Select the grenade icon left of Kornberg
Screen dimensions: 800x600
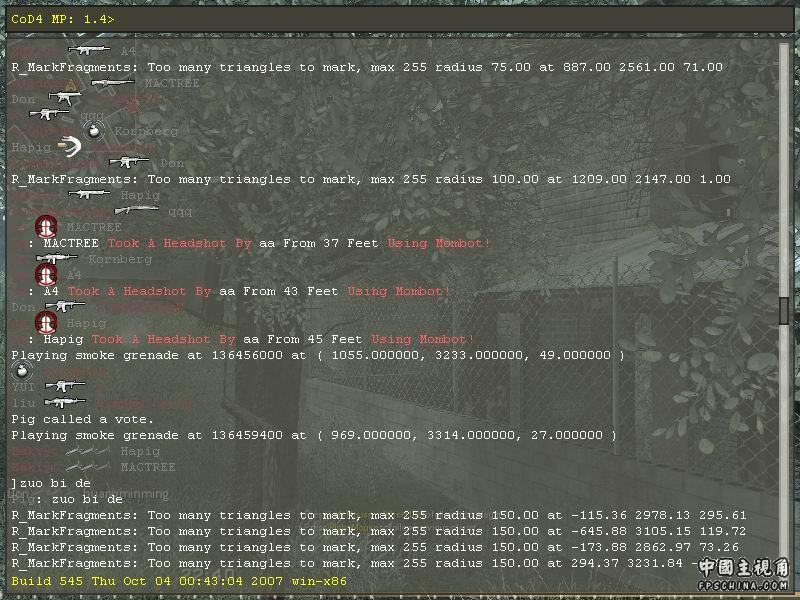(94, 131)
